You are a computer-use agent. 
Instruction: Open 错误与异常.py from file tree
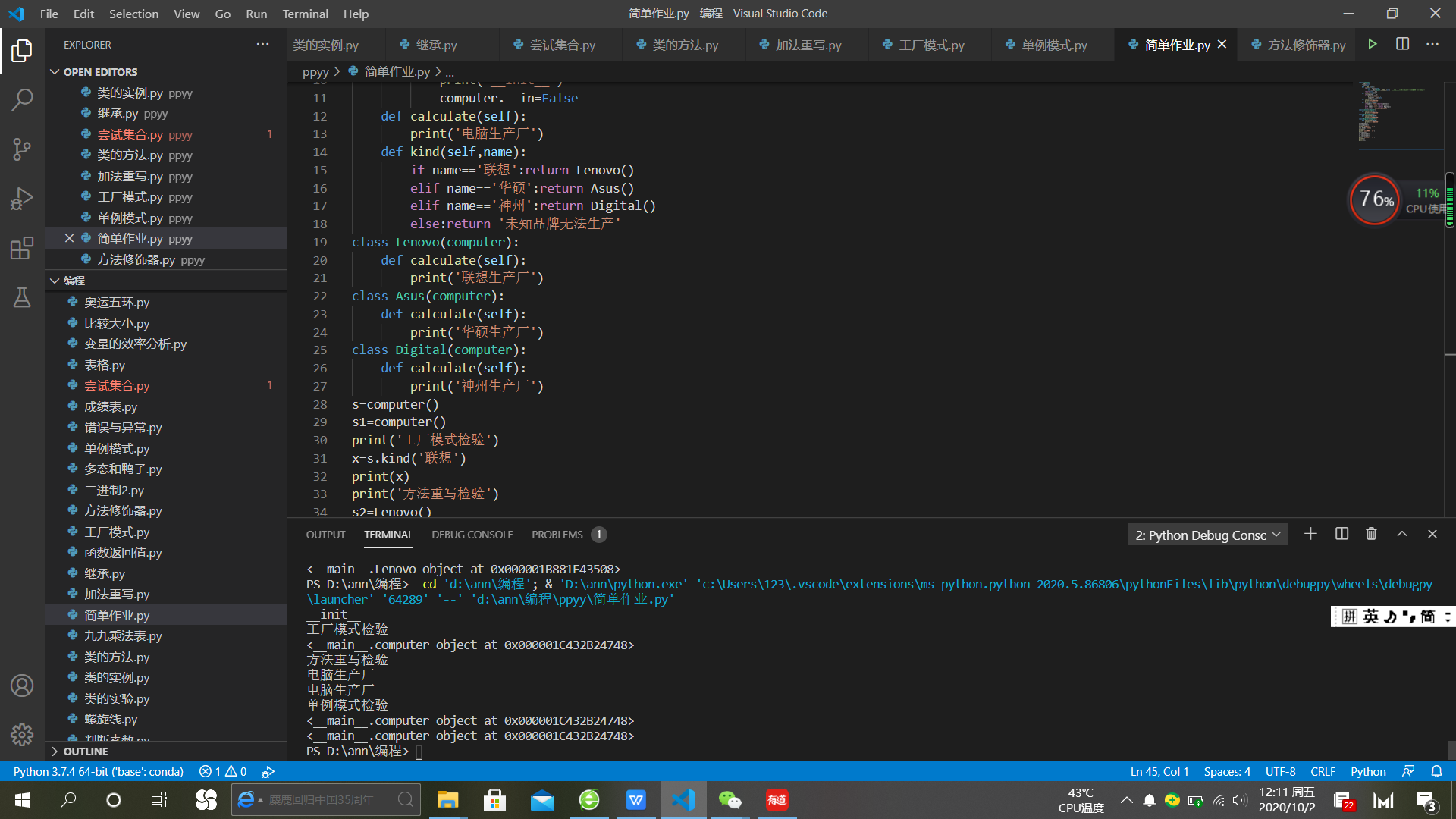coord(123,427)
